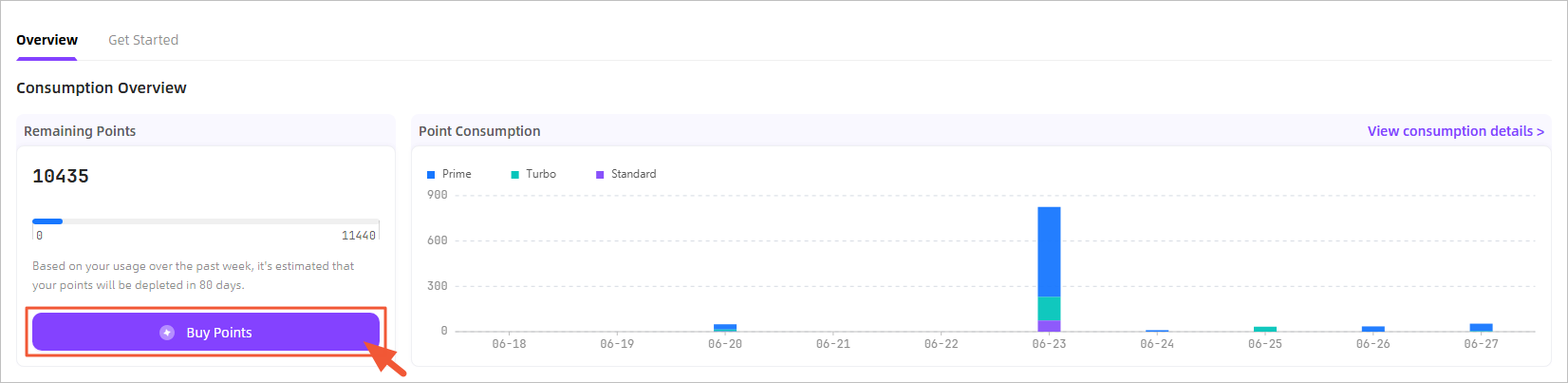Screen dimensions: 1568x383
Task: Click the purple Standard segment on 06-23
Action: click(x=1049, y=326)
